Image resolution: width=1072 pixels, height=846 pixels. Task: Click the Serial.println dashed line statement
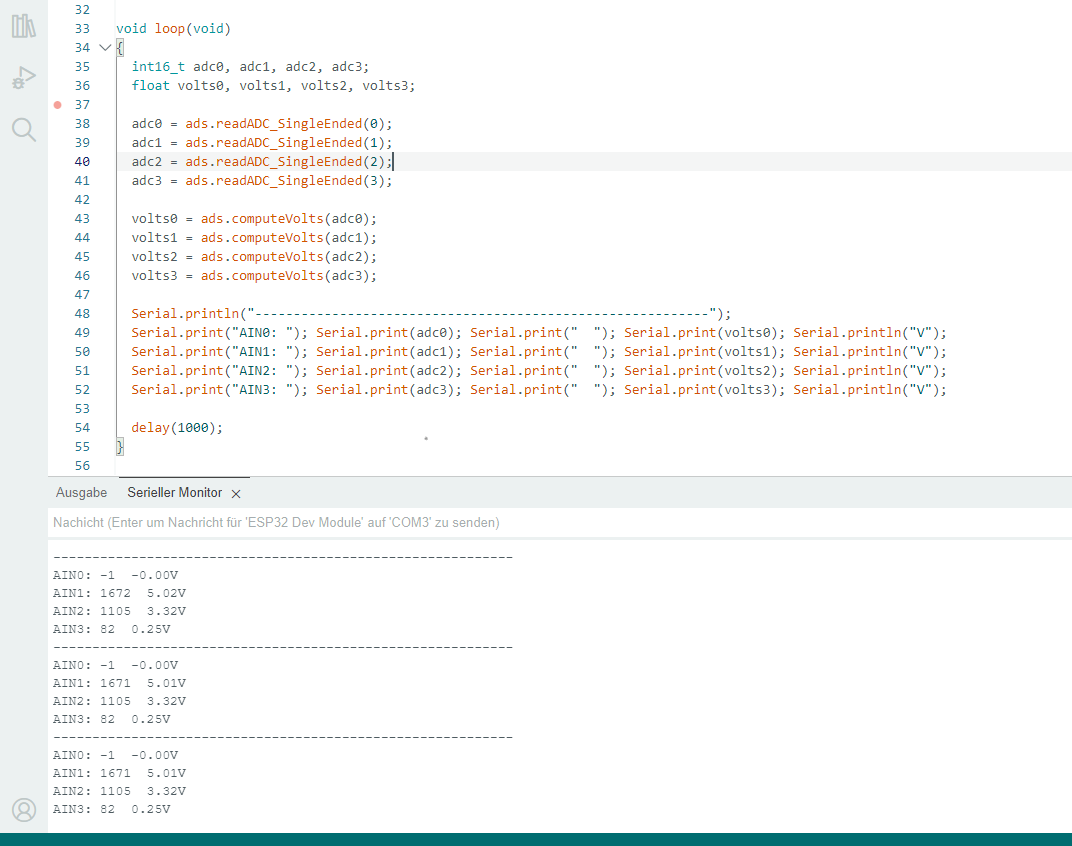431,313
